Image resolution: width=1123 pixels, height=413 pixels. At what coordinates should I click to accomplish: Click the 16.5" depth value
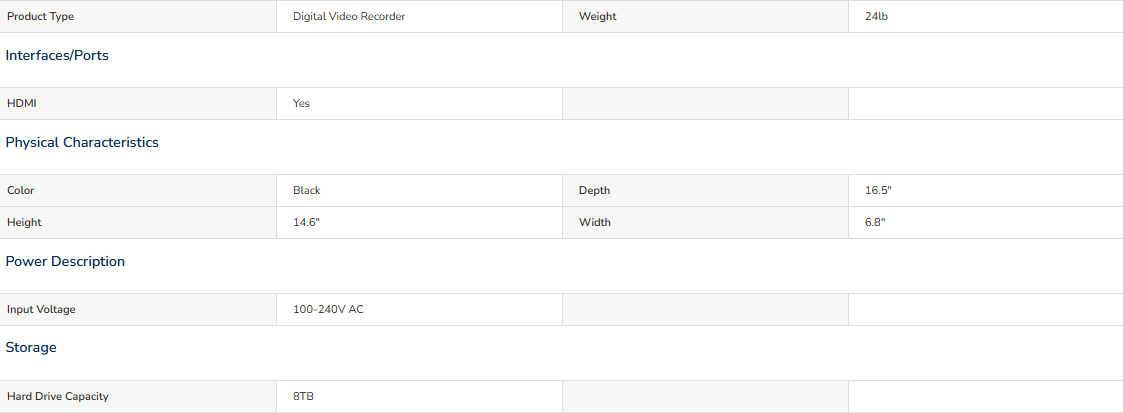tap(878, 190)
